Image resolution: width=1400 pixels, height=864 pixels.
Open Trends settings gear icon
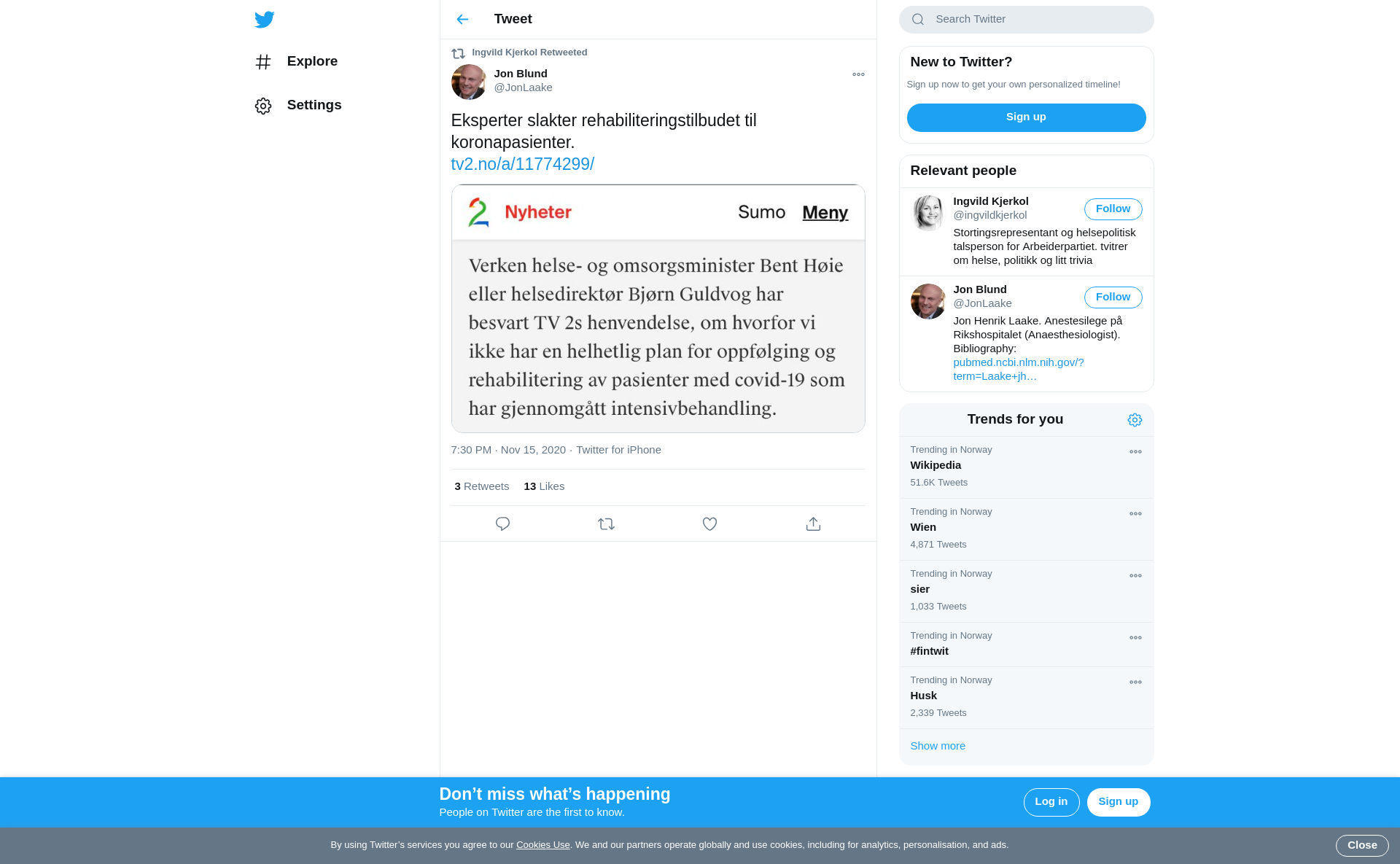1135,420
